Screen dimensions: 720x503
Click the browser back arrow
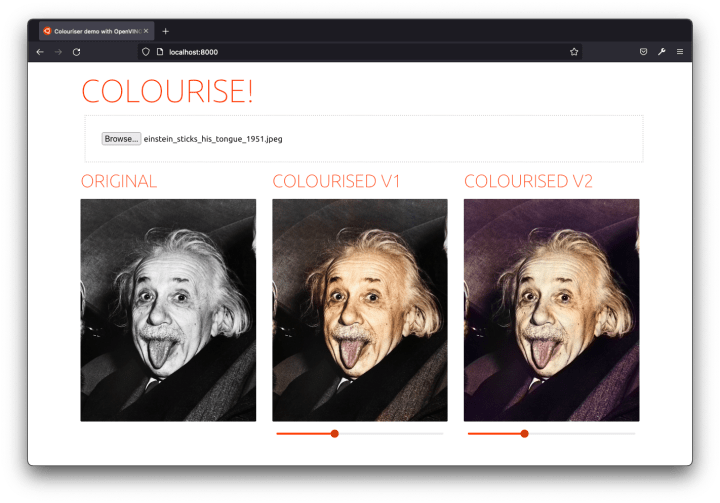[x=40, y=51]
